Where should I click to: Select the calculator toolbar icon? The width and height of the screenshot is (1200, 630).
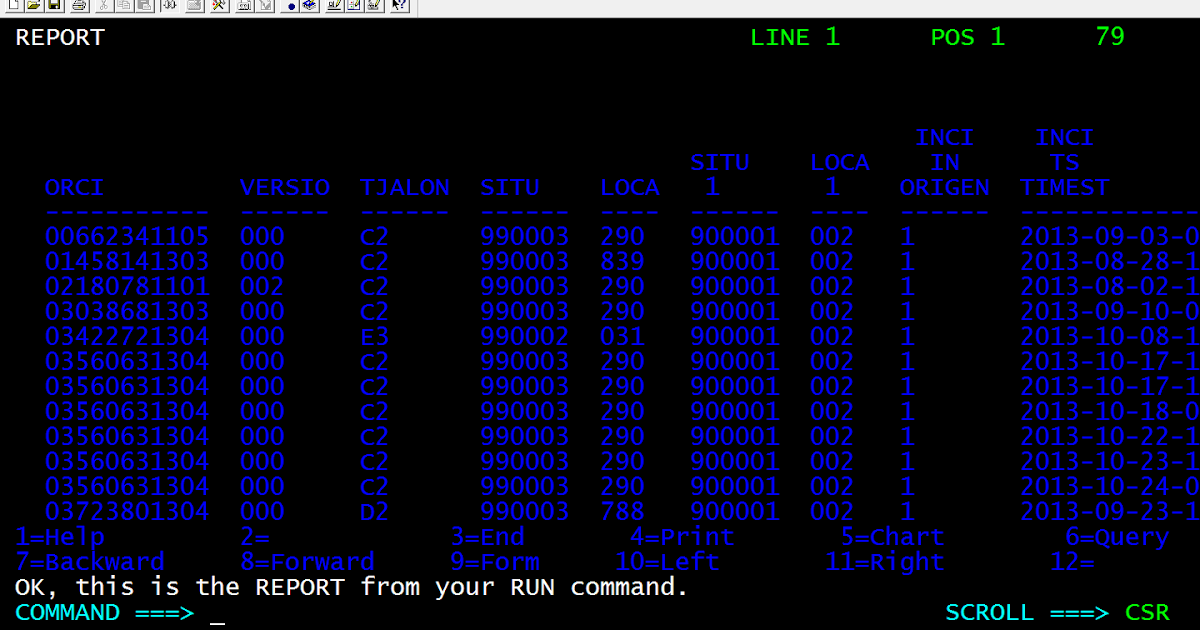(243, 7)
